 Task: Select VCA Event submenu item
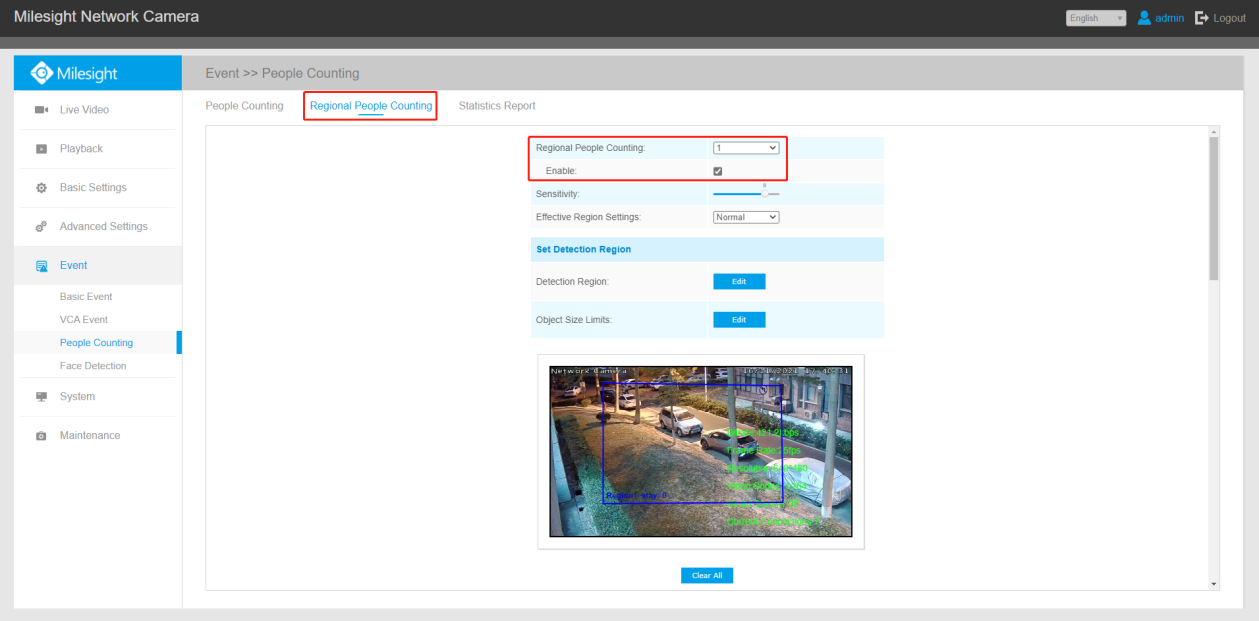pyautogui.click(x=84, y=320)
